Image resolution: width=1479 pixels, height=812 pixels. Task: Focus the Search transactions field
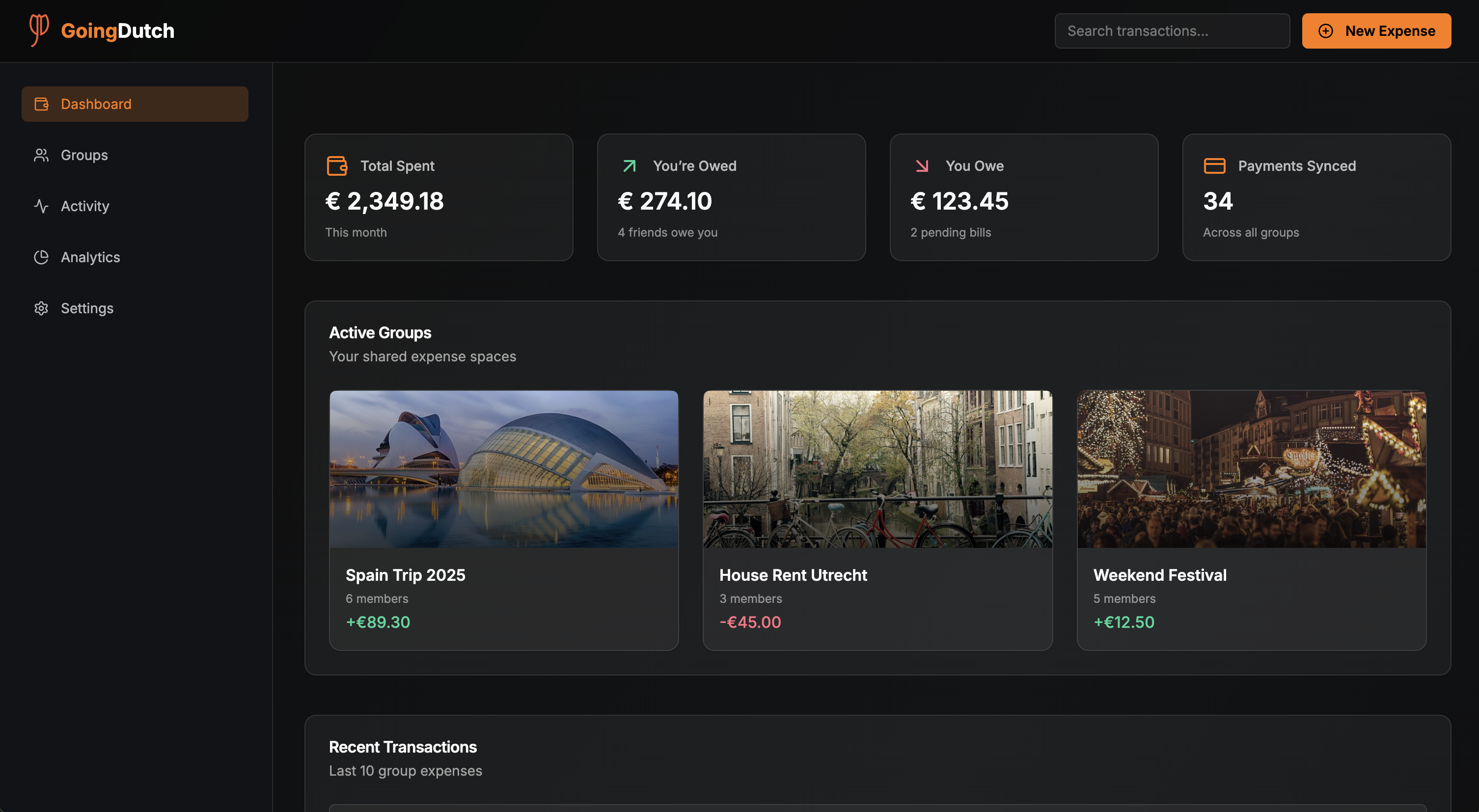tap(1172, 31)
